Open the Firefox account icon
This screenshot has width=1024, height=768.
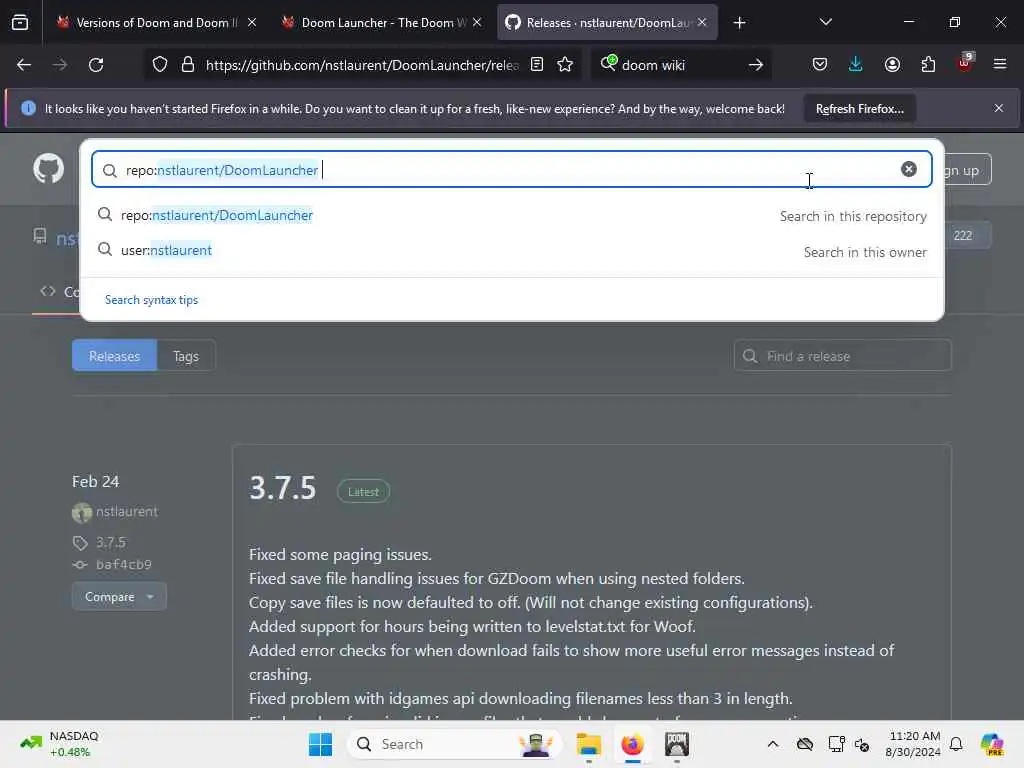892,65
